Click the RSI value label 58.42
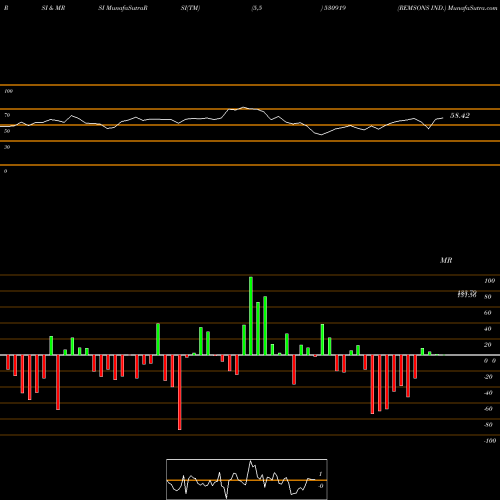This screenshot has height=500, width=500. point(460,116)
